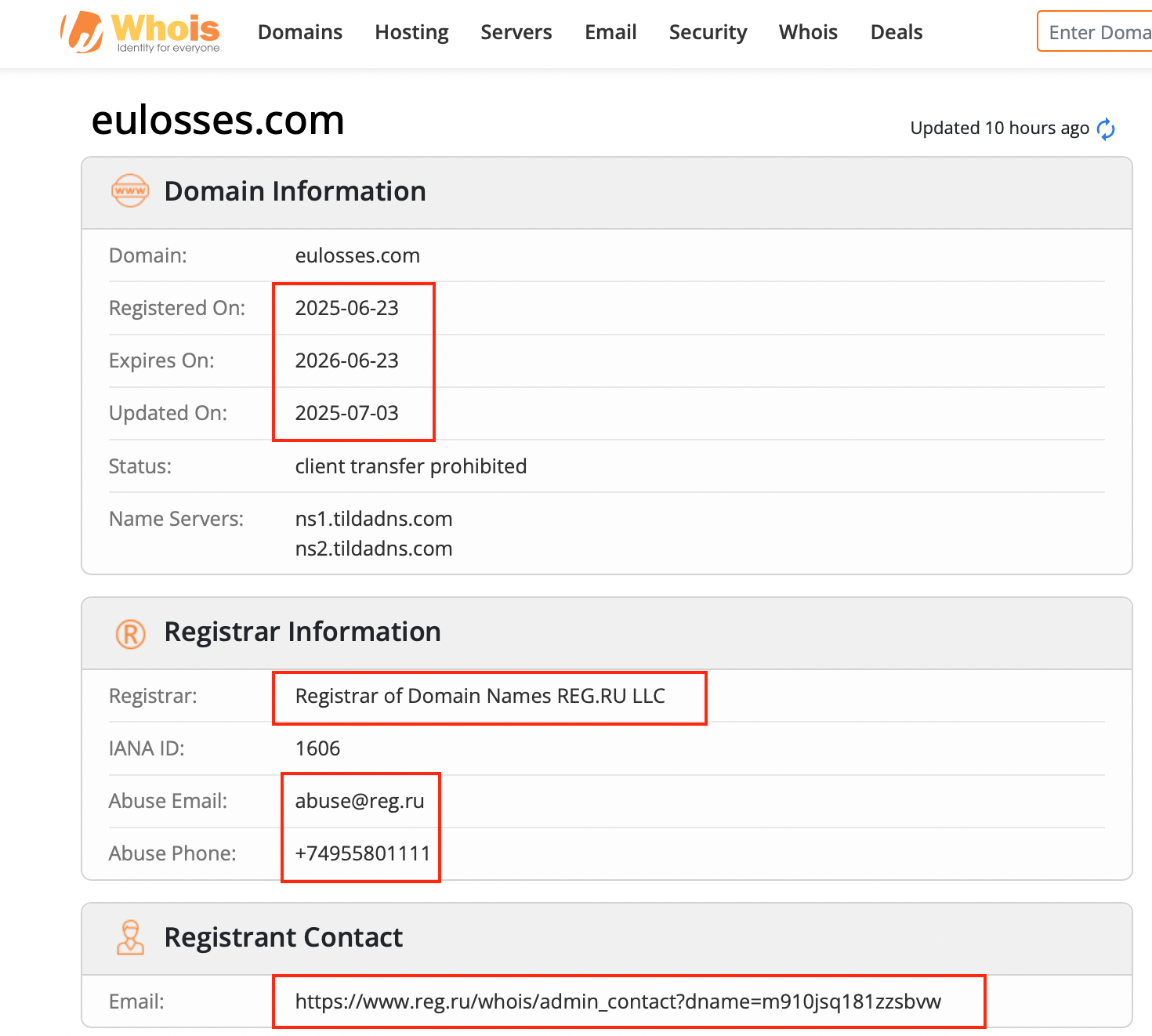
Task: Select the Expires On date 2026-06-23
Action: (346, 360)
